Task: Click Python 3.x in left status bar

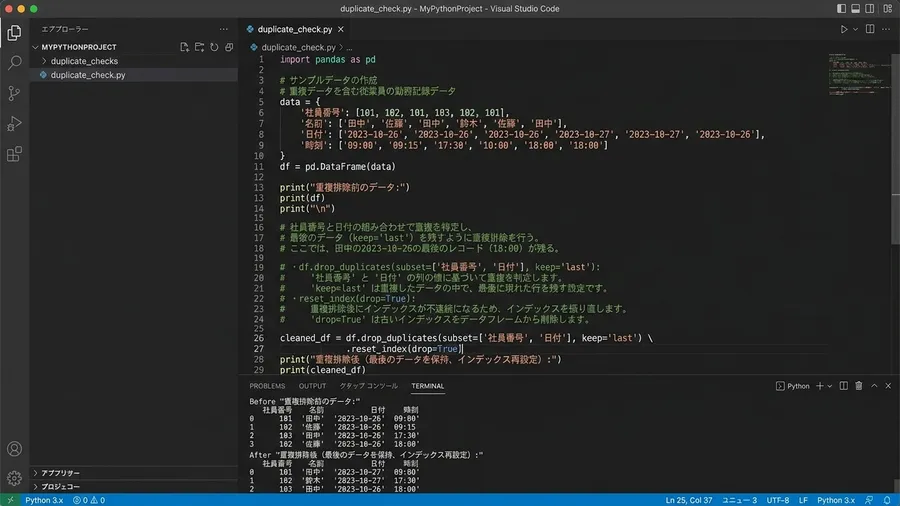Action: tap(44, 500)
